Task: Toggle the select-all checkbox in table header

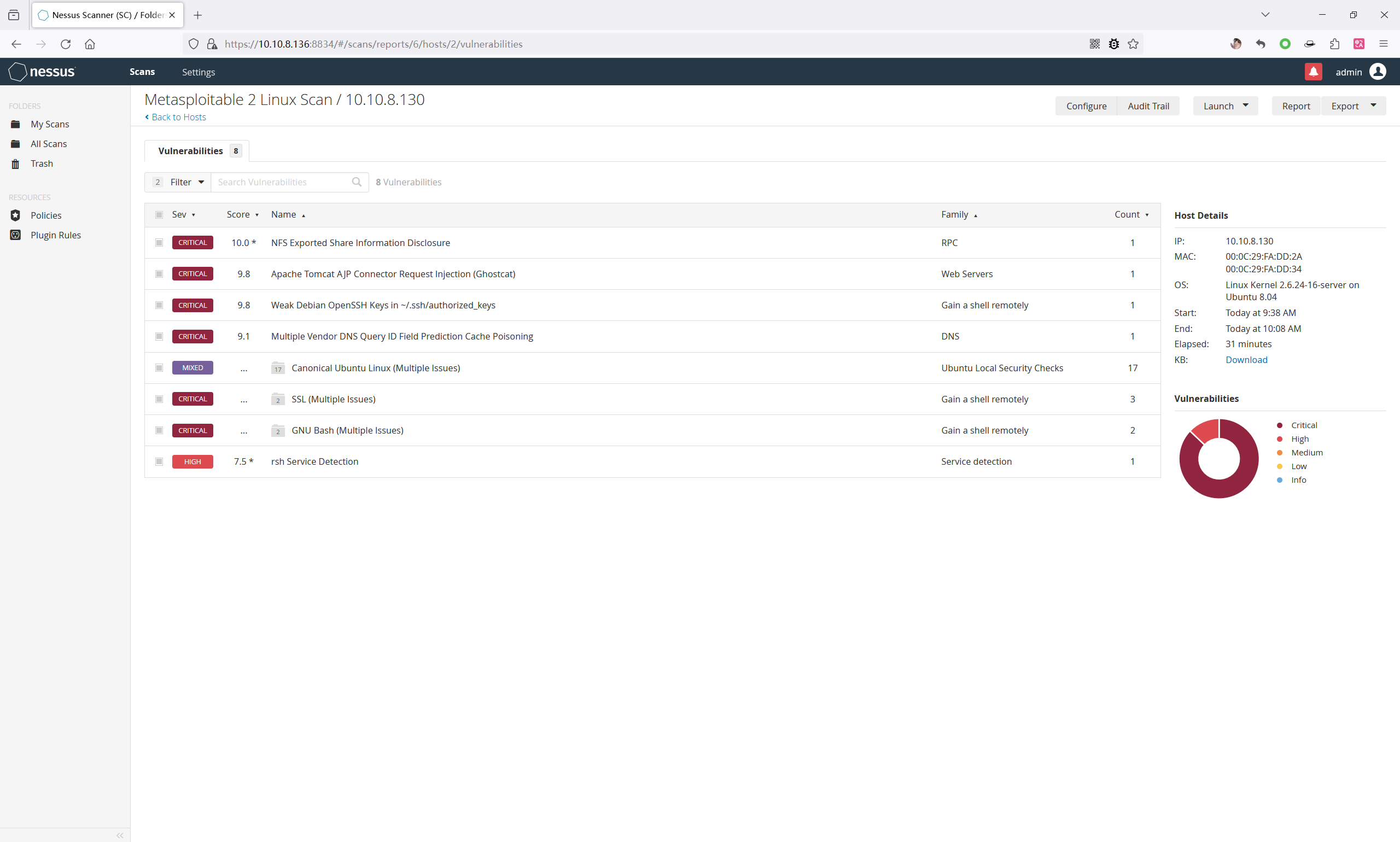Action: coord(159,215)
